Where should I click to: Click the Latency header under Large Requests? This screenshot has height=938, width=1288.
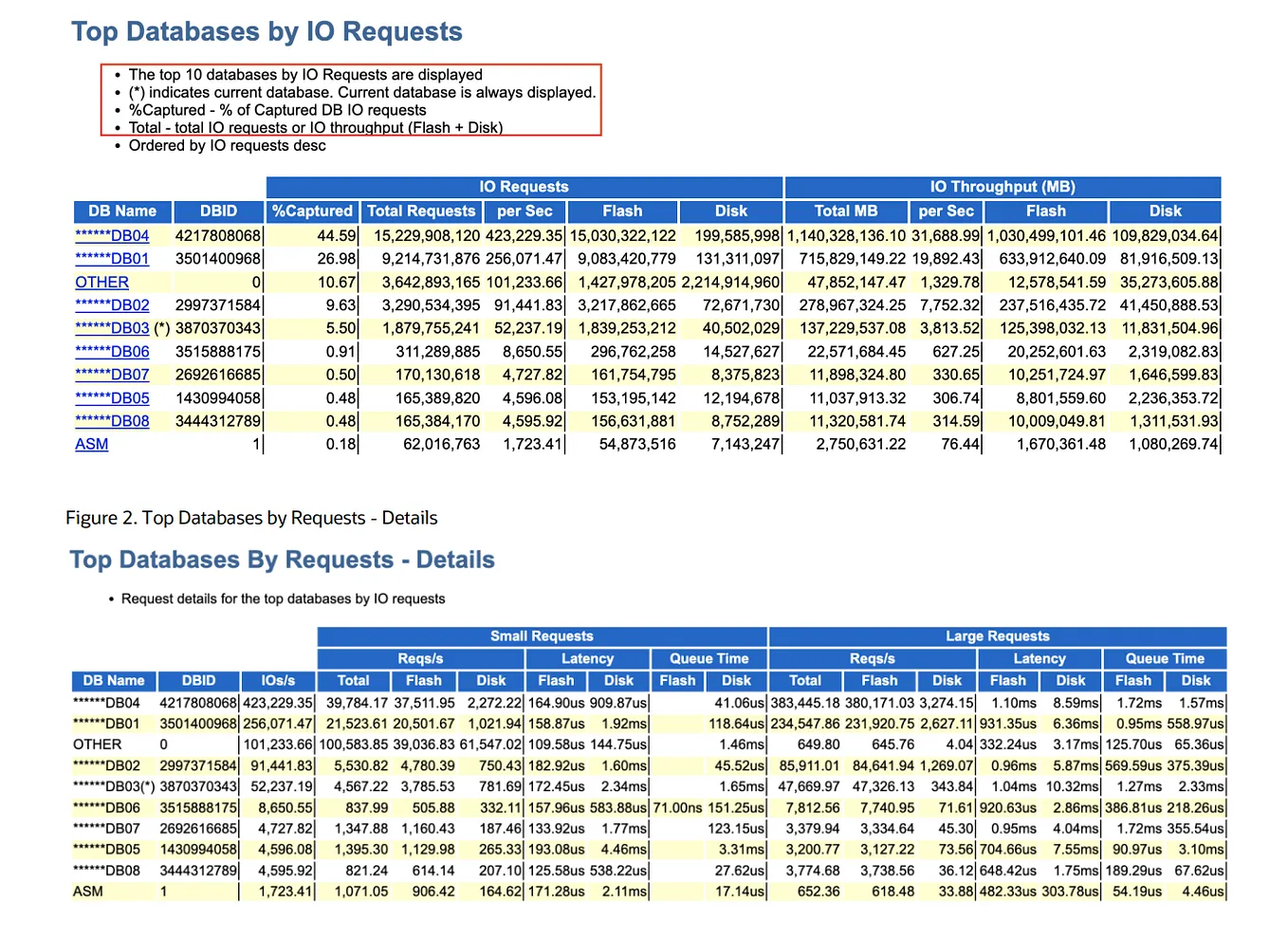[x=1039, y=658]
